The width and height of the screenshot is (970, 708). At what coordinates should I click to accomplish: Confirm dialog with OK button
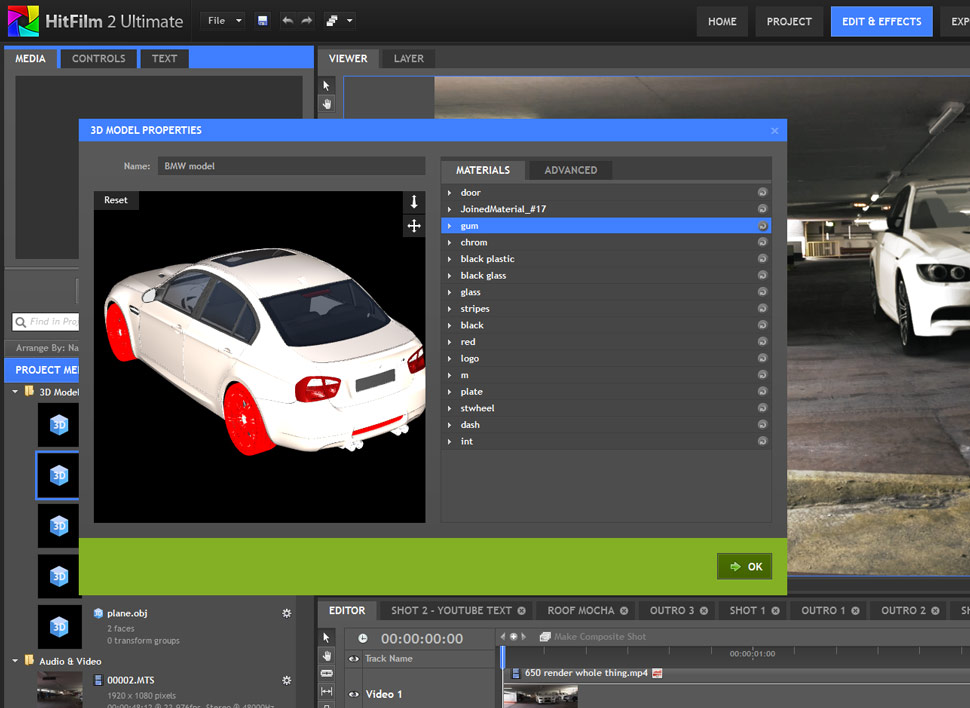click(744, 566)
